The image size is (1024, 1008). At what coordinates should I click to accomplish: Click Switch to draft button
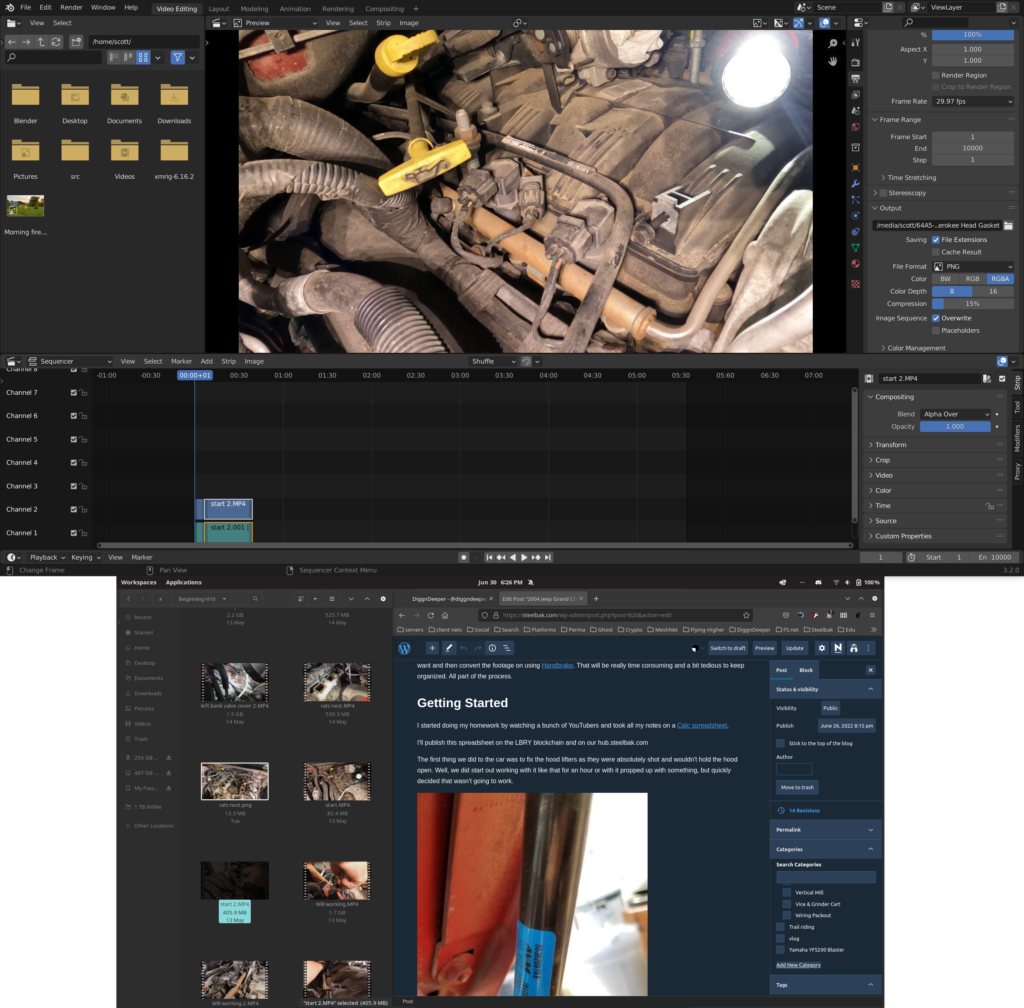pyautogui.click(x=728, y=648)
